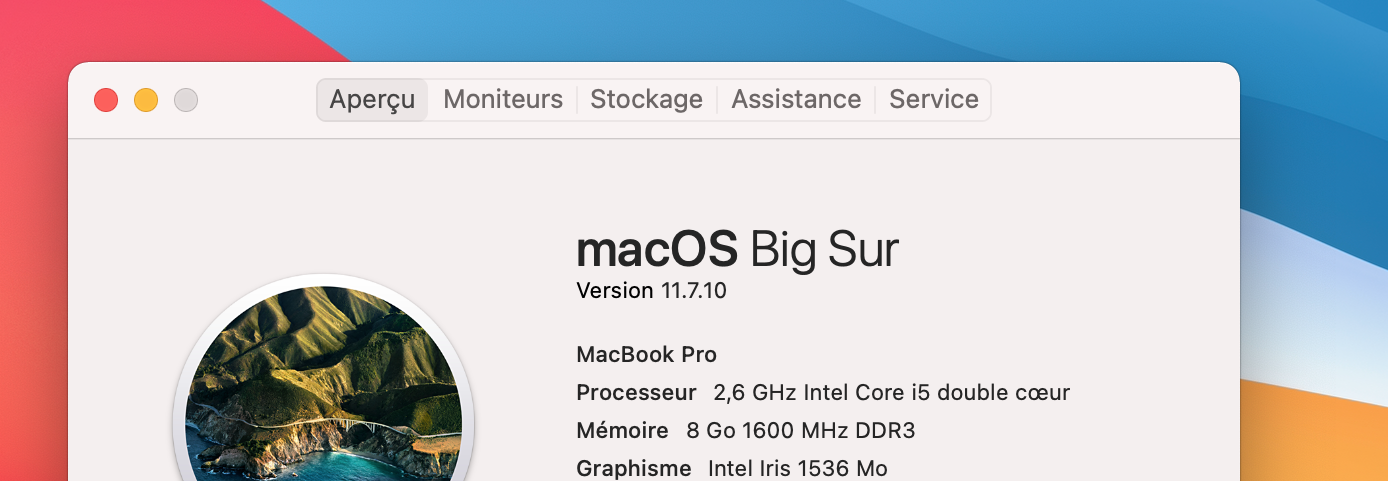Click the Processeur label
Viewport: 1388px width, 481px height.
636,392
